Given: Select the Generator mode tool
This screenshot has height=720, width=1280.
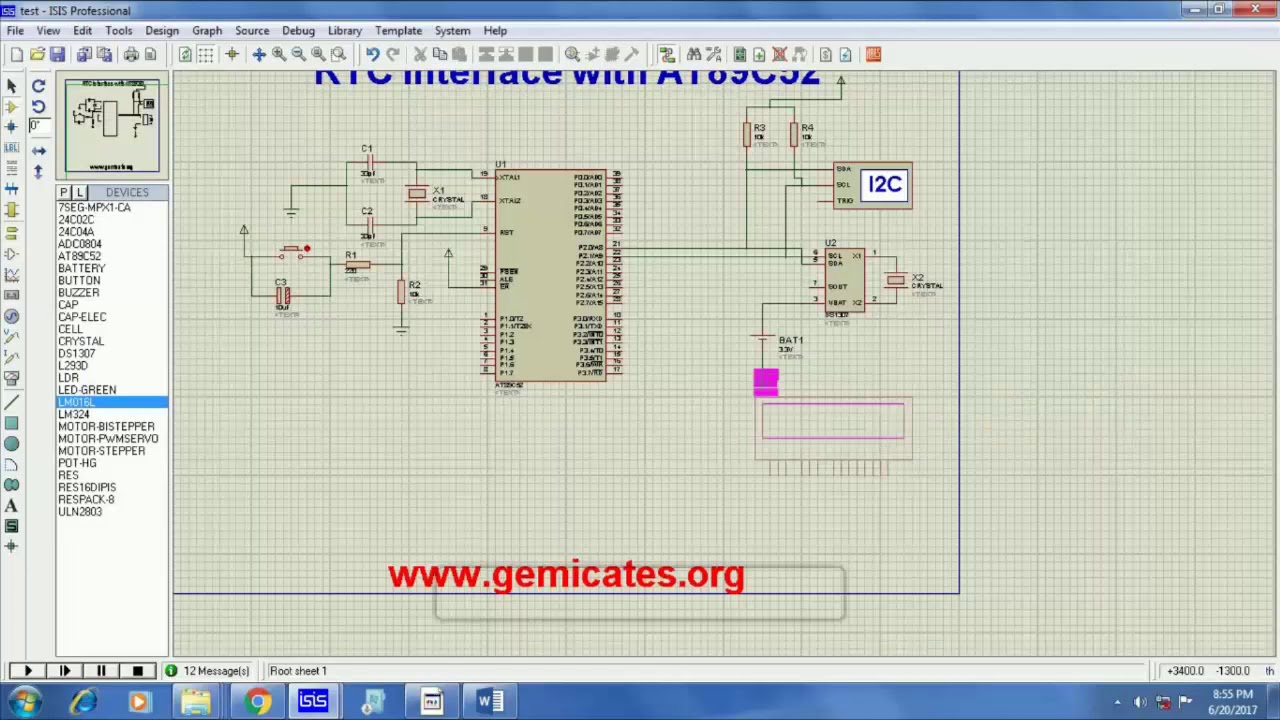Looking at the screenshot, I should coord(12,315).
